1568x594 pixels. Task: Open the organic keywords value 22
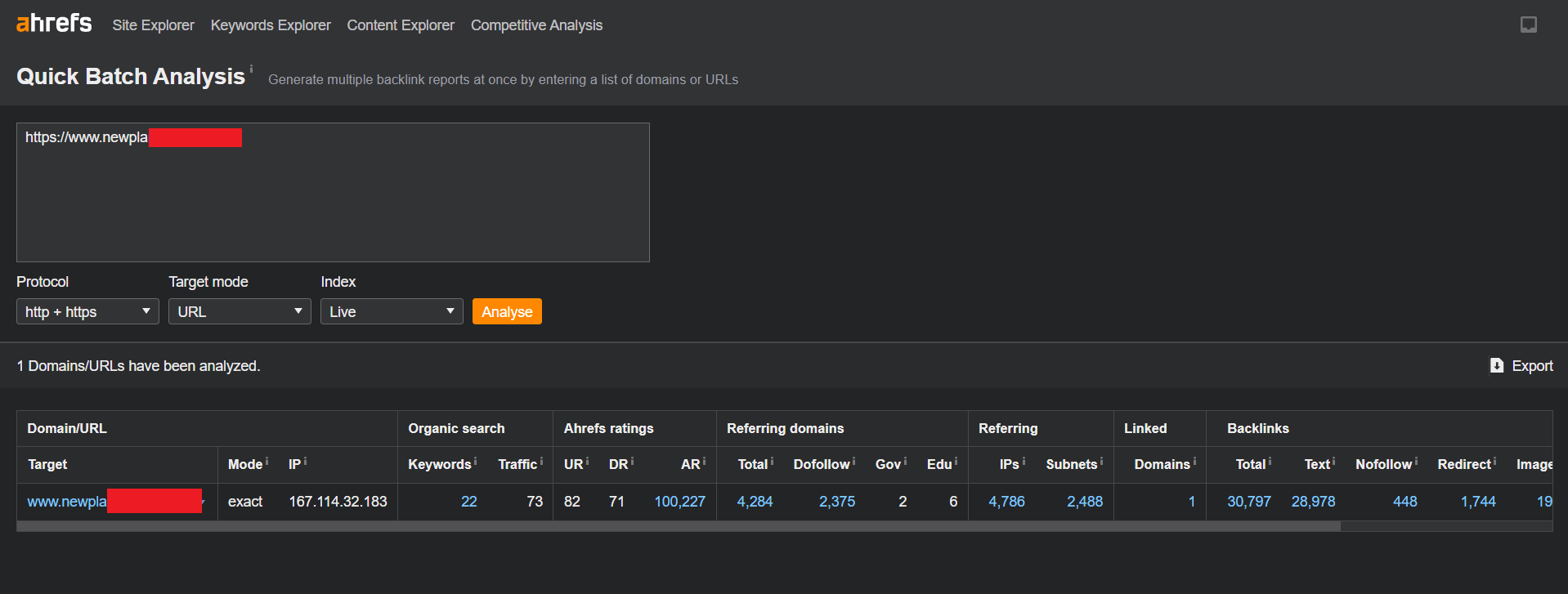coord(468,502)
